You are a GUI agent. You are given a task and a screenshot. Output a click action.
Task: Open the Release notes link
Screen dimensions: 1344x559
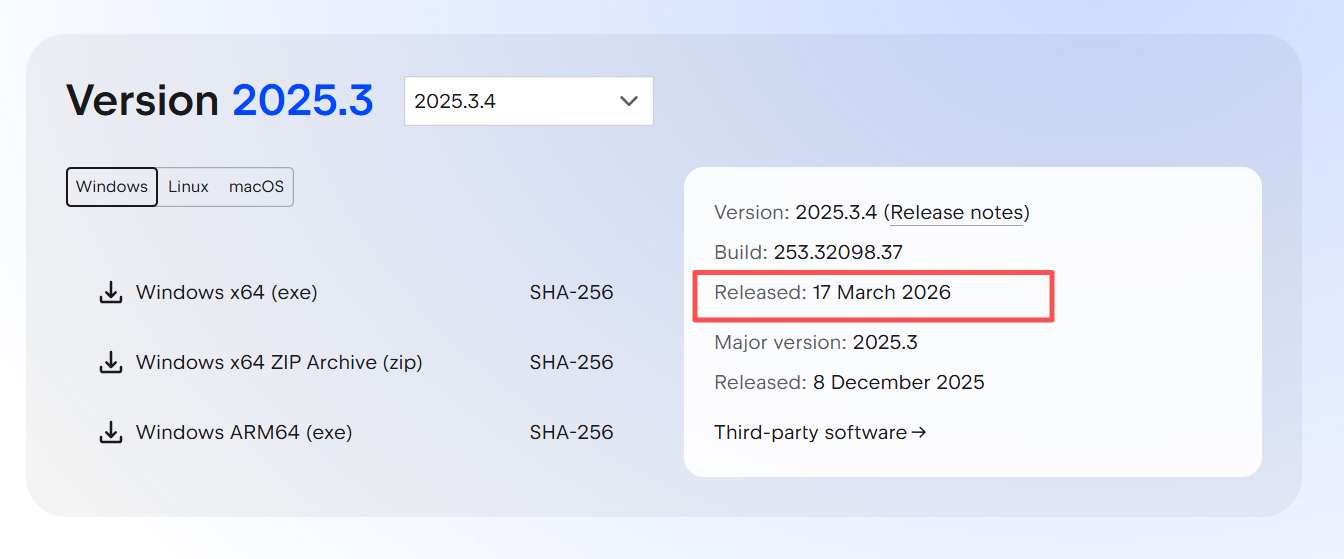pos(957,213)
